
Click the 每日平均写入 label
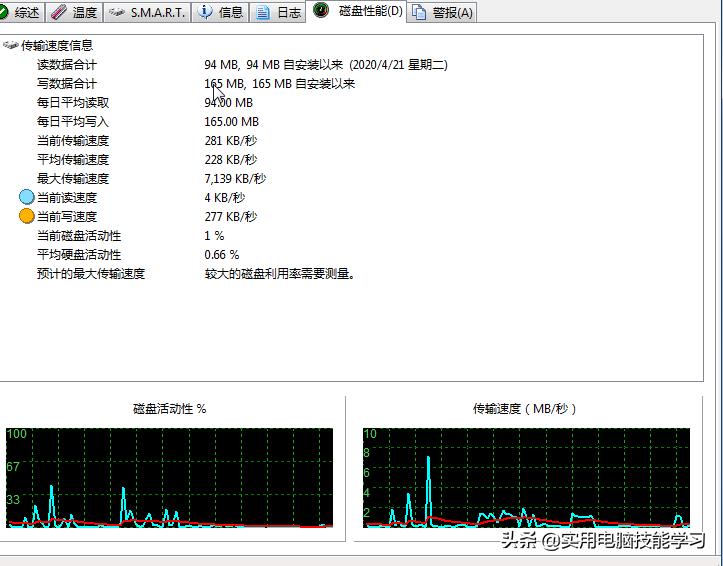[73, 122]
